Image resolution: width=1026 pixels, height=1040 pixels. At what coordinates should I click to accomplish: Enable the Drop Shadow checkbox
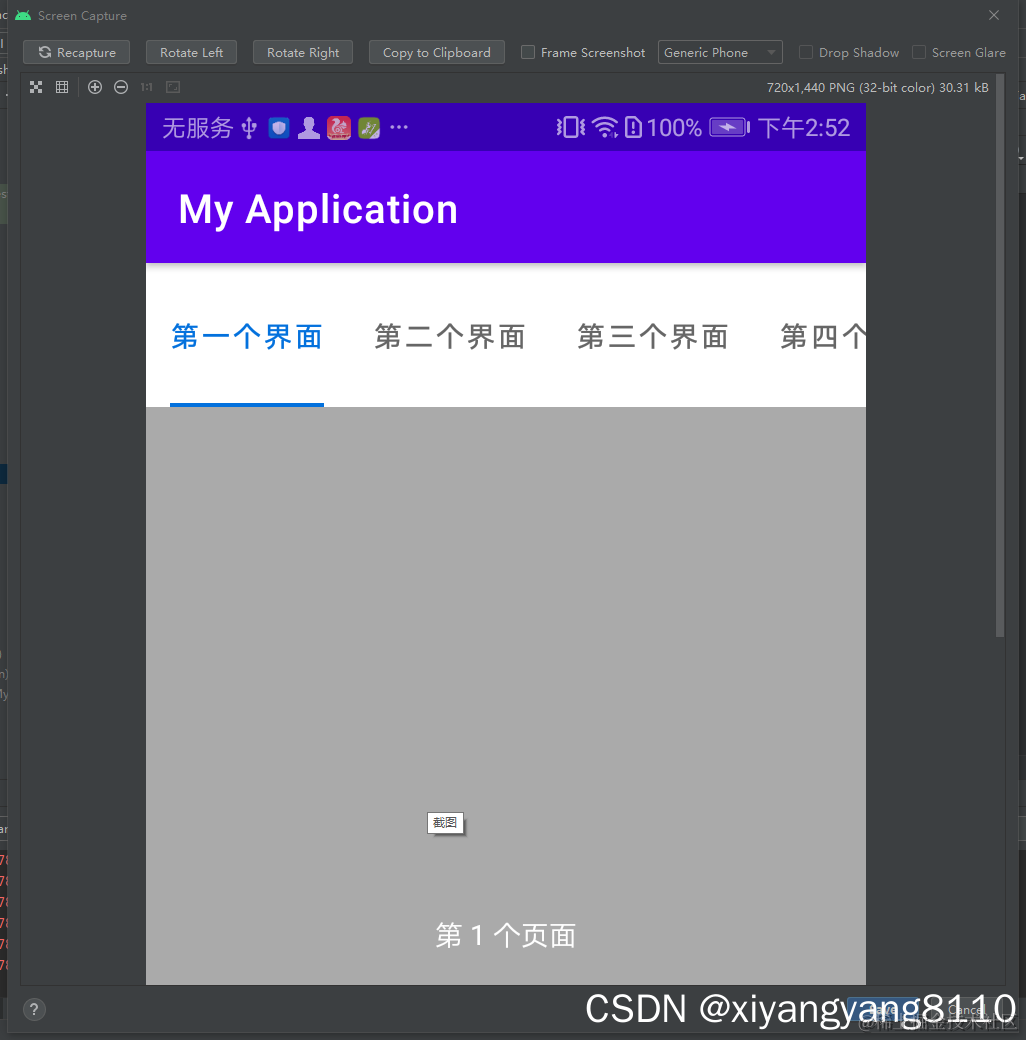(804, 52)
